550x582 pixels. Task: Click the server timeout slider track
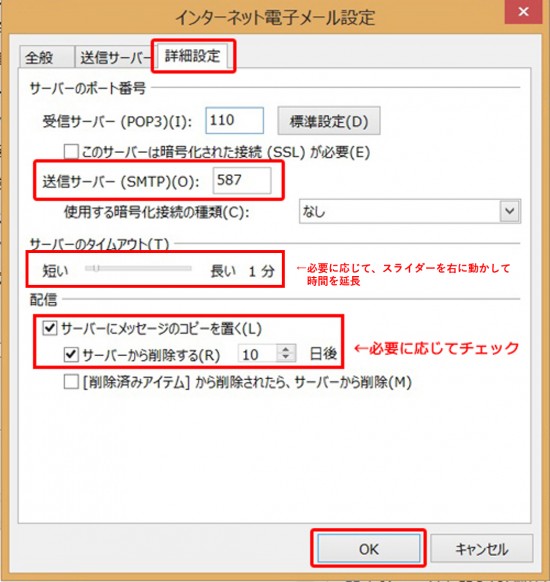138,268
